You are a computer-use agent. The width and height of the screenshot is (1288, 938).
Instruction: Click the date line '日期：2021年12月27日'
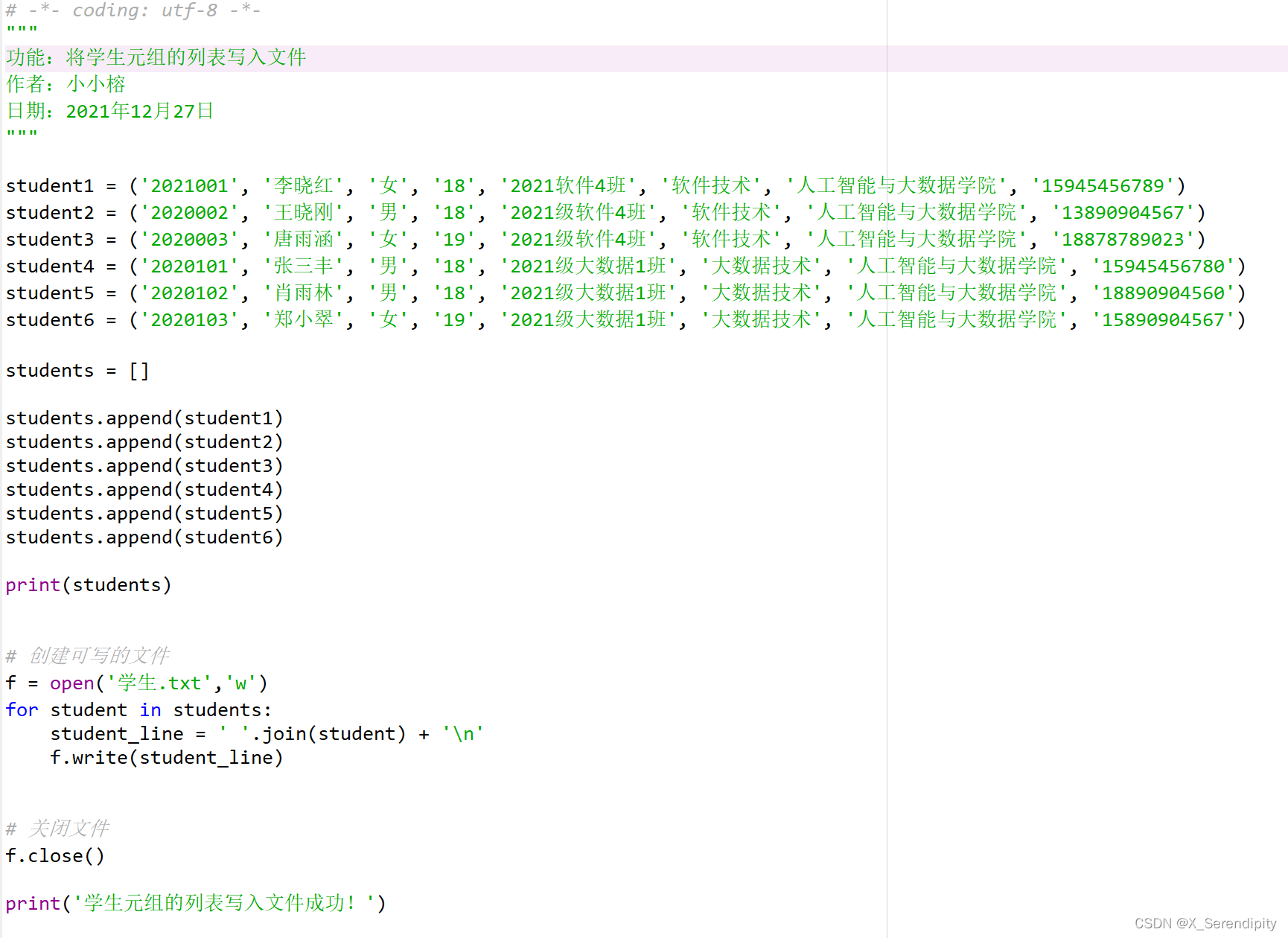[x=110, y=111]
